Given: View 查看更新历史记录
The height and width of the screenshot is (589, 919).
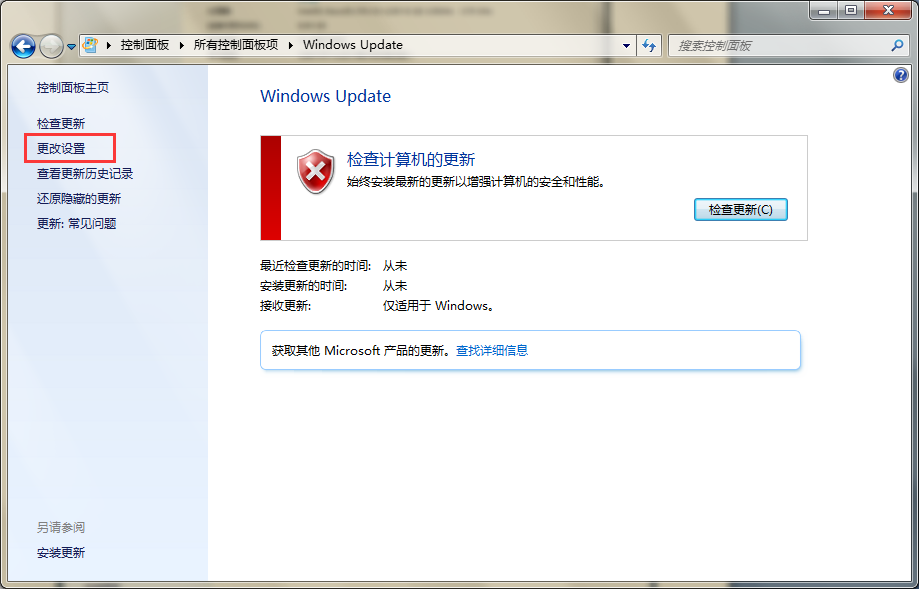Looking at the screenshot, I should coord(85,174).
